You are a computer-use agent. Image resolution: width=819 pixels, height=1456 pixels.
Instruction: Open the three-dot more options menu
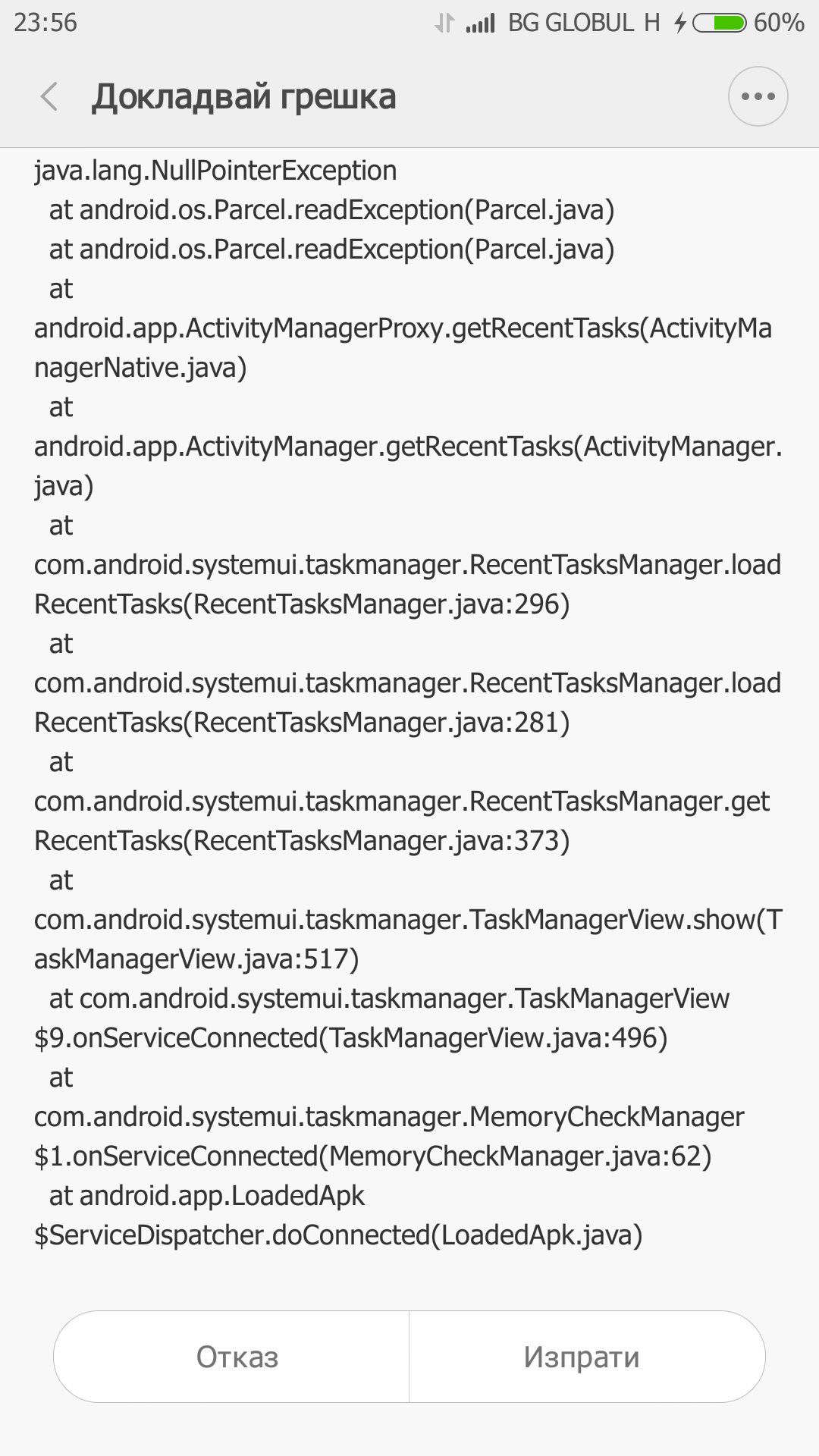click(758, 96)
